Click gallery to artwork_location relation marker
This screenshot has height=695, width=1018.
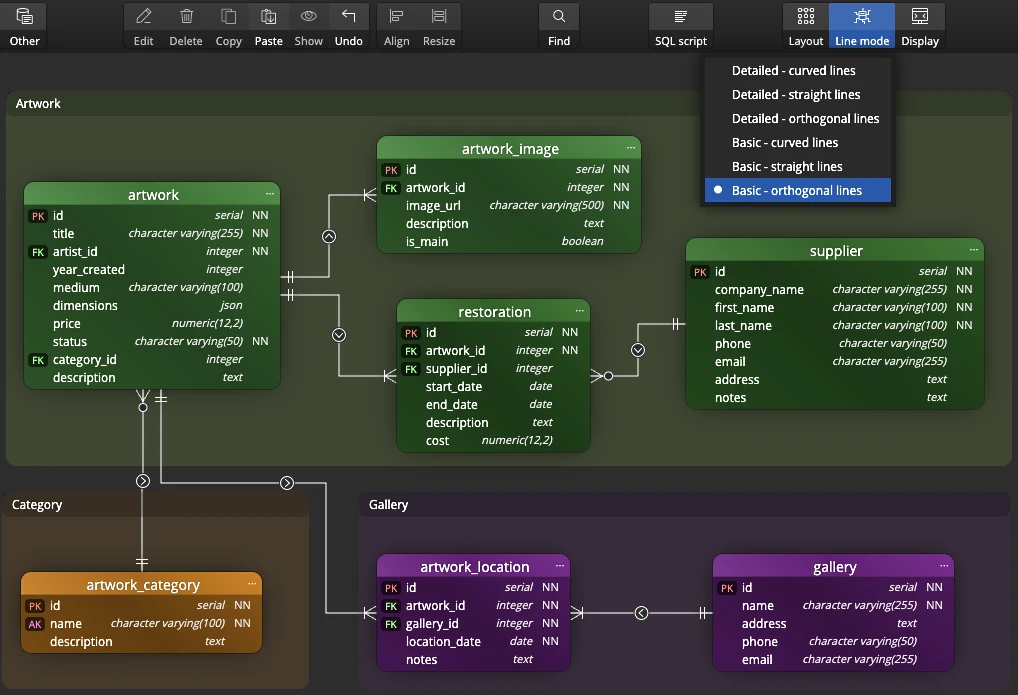click(x=641, y=613)
